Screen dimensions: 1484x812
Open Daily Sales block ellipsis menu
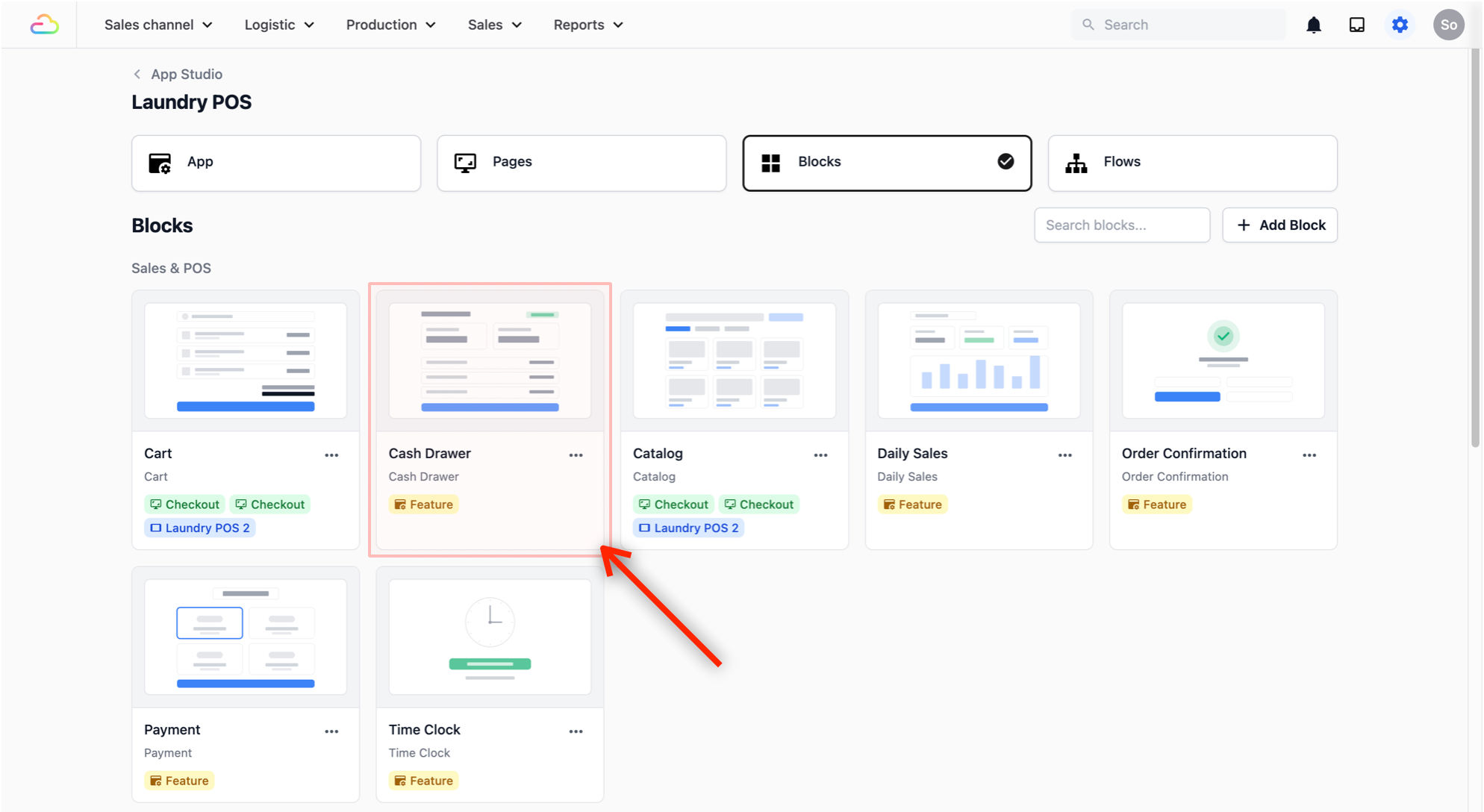1064,455
